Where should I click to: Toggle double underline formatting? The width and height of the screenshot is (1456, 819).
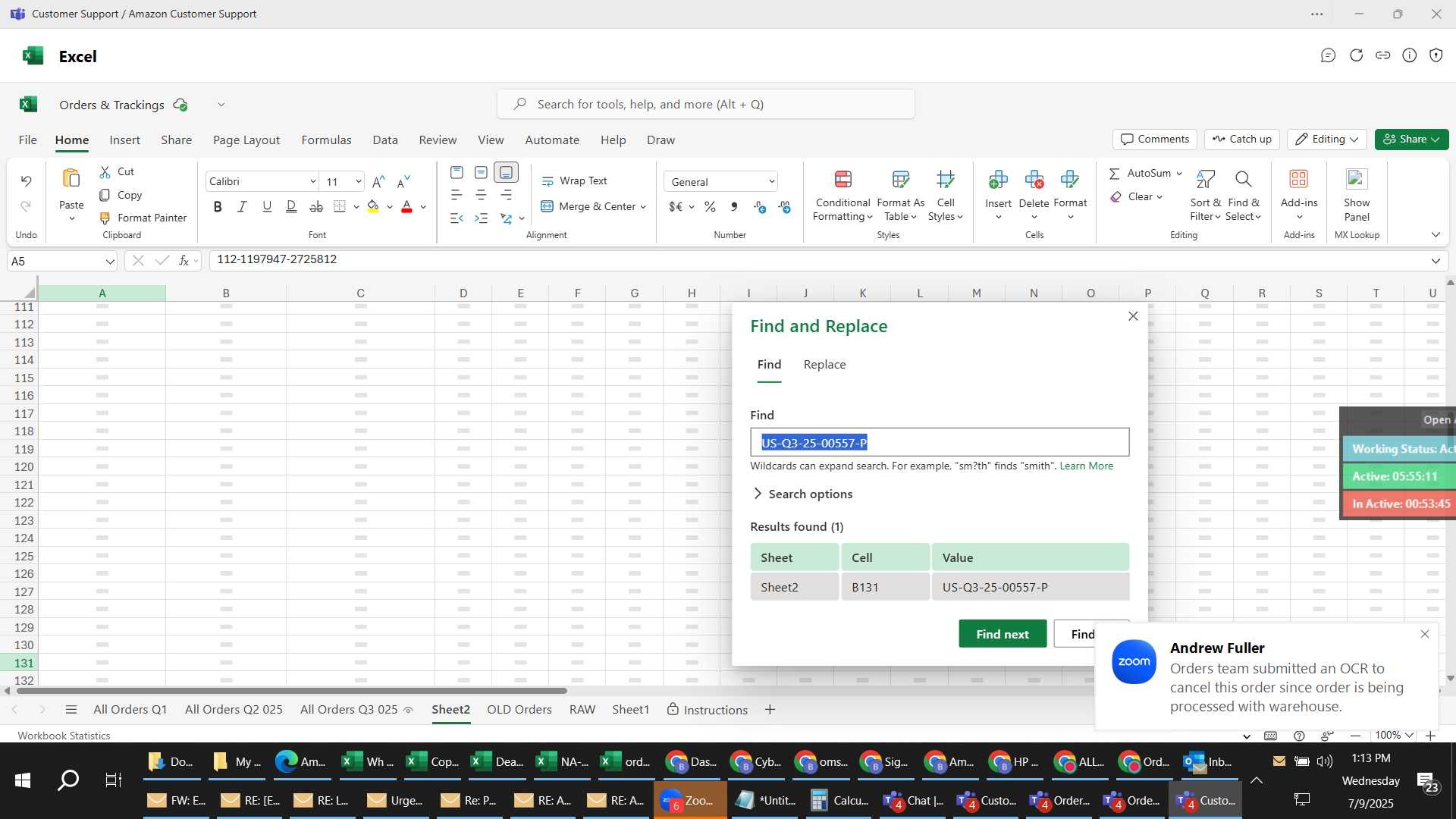[291, 206]
